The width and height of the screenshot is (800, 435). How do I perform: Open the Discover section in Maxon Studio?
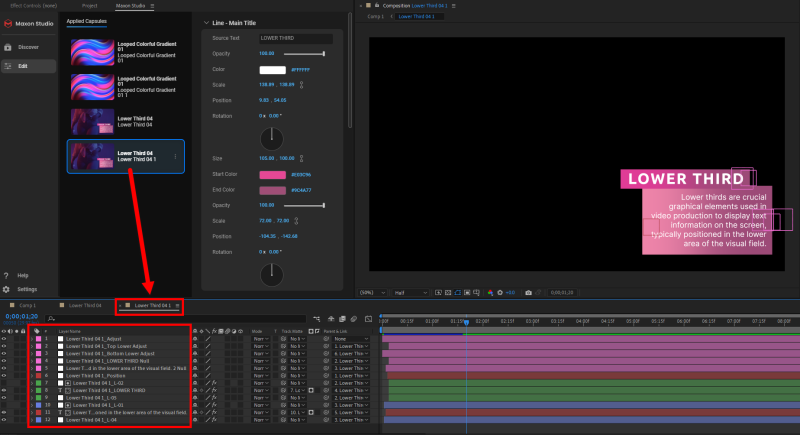[x=27, y=46]
